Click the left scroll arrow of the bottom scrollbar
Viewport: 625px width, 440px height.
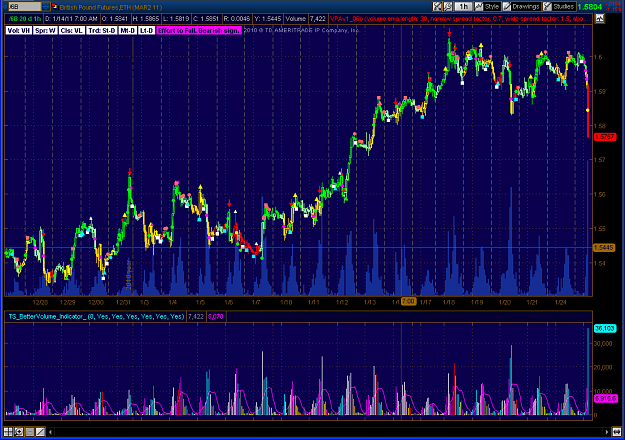pyautogui.click(x=50, y=432)
